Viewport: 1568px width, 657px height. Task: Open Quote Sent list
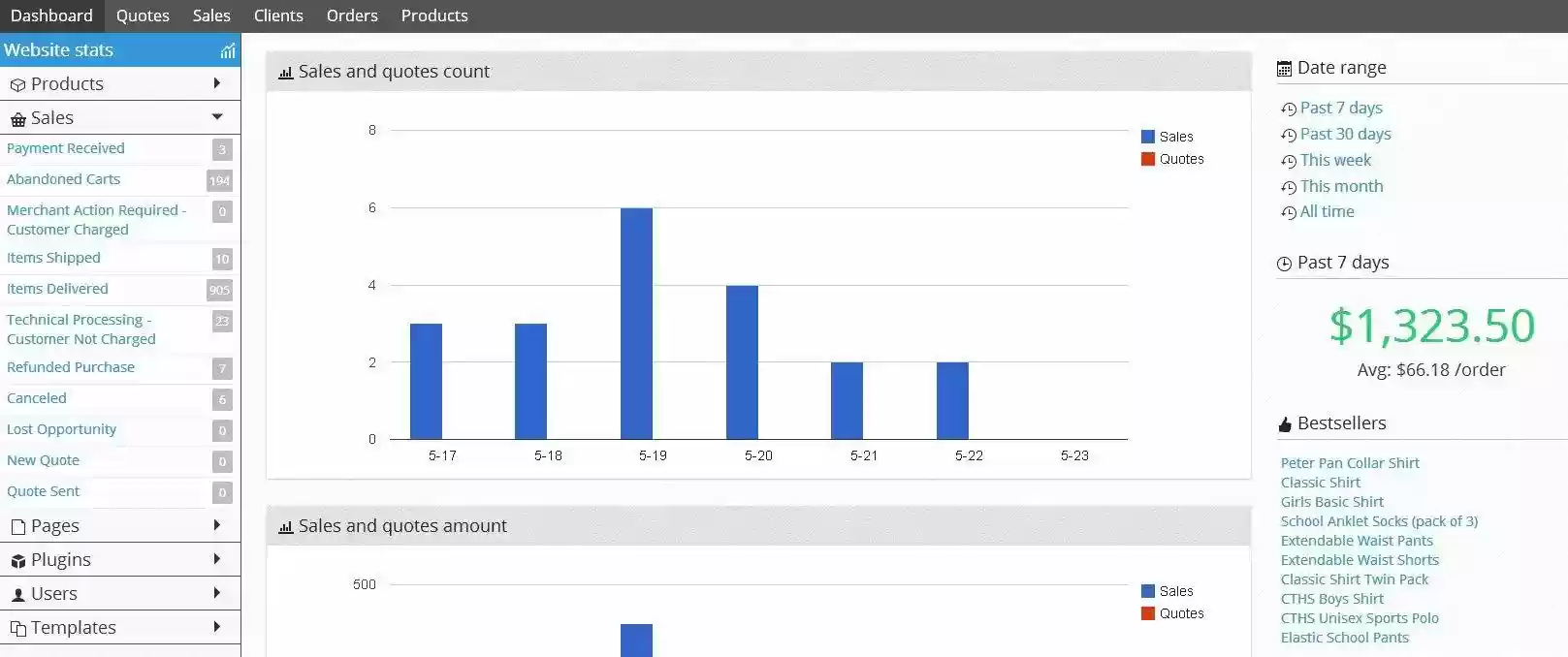point(43,491)
